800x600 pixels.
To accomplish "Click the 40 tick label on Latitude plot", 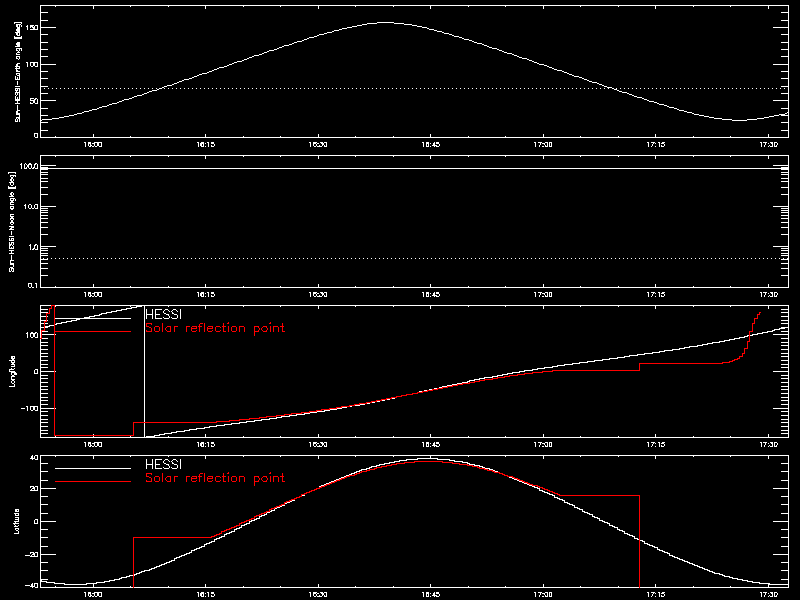I will point(34,458).
